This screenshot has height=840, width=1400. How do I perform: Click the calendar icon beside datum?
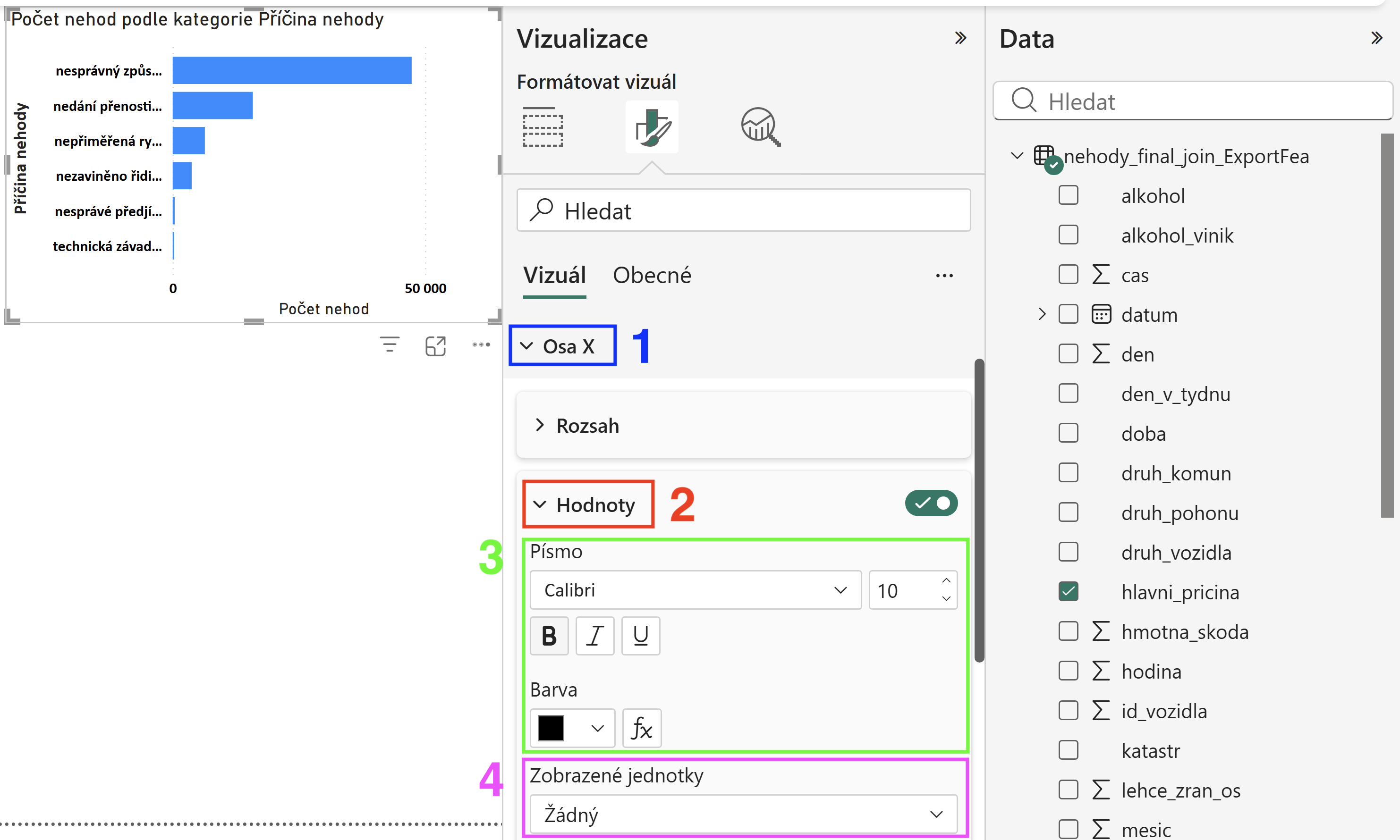tap(1101, 314)
